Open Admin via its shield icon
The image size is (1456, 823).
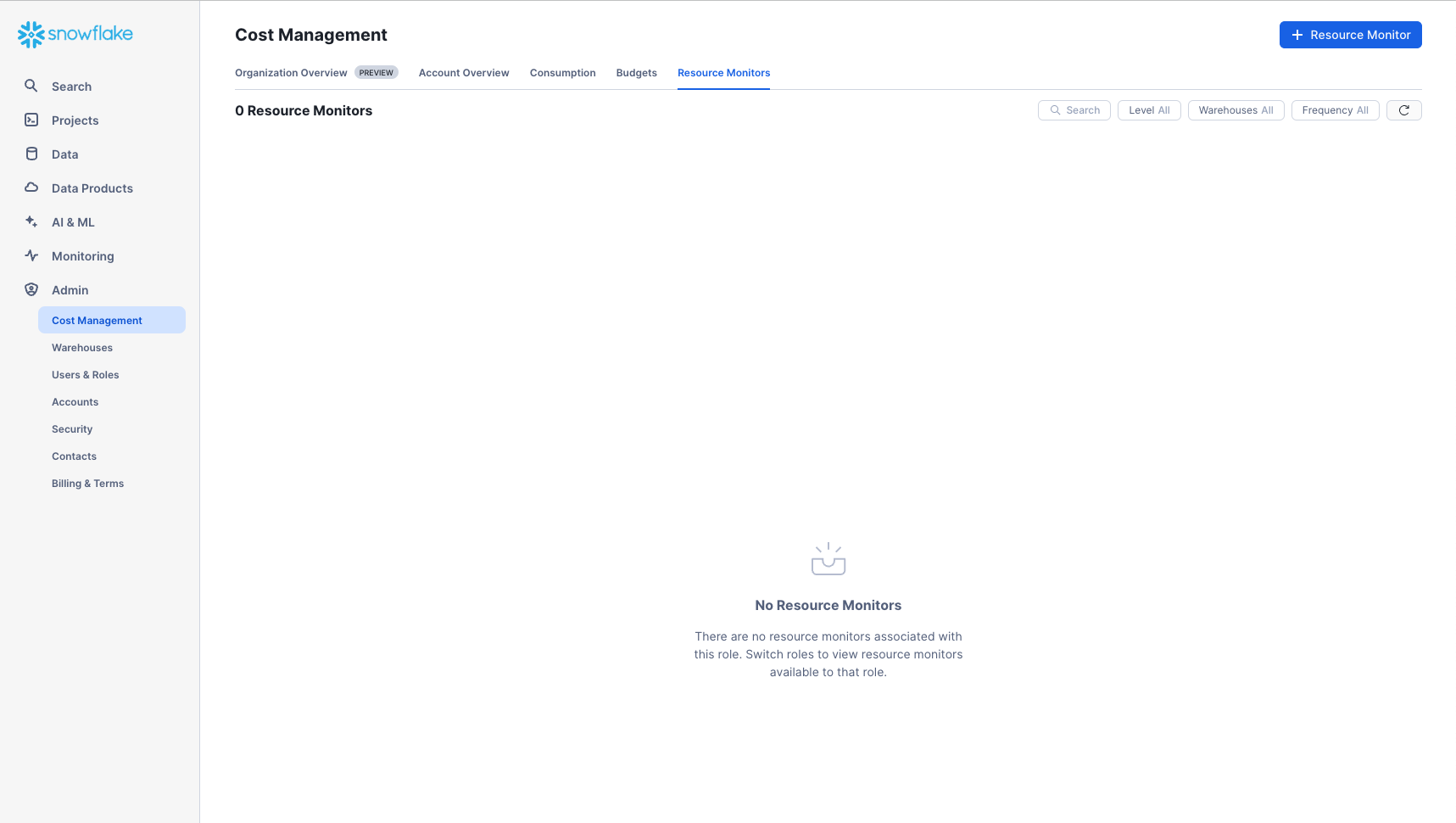(x=31, y=289)
